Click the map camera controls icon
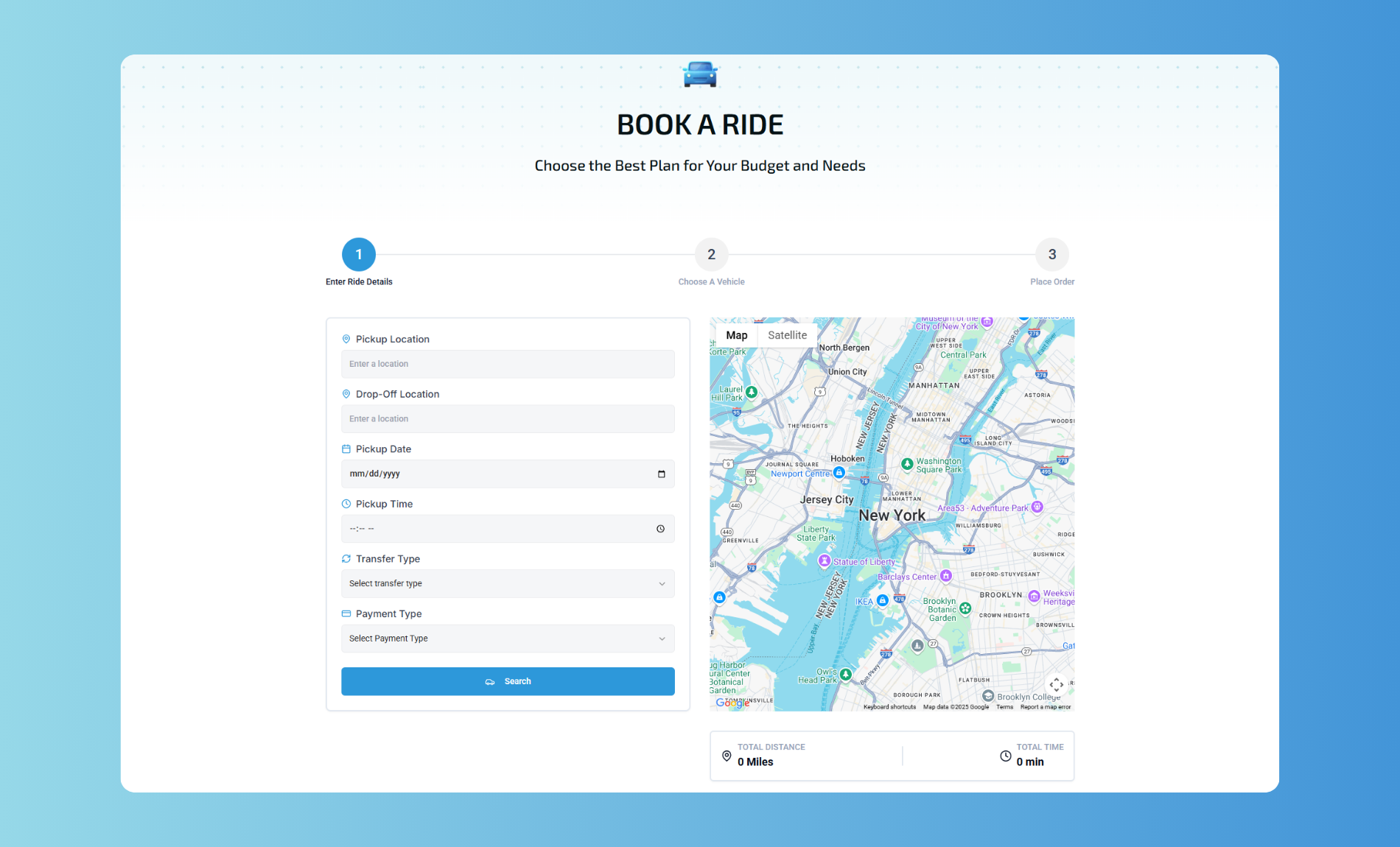This screenshot has width=1400, height=847. pyautogui.click(x=1056, y=684)
